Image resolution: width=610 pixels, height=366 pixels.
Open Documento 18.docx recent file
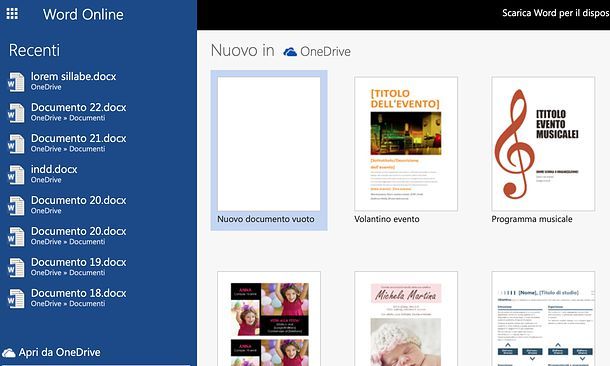79,293
